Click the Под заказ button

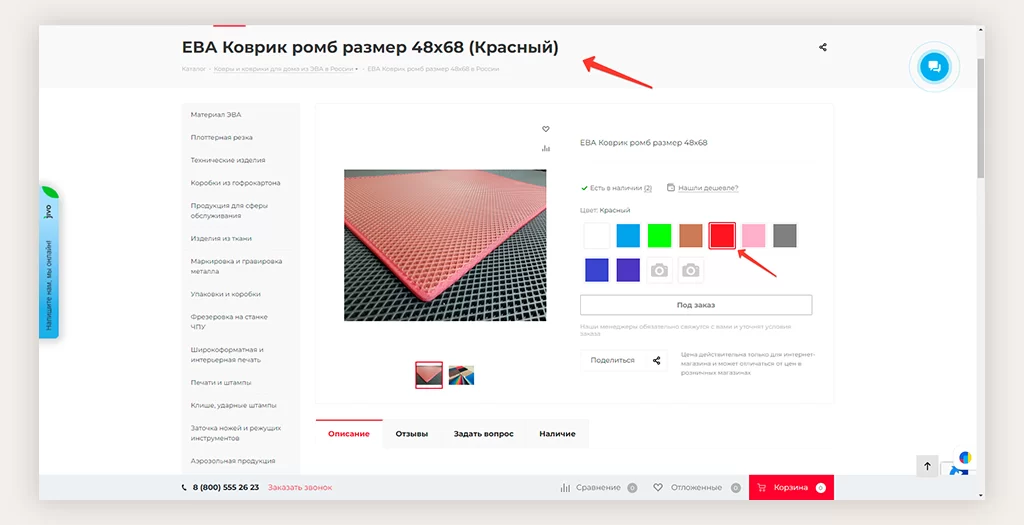pyautogui.click(x=696, y=305)
